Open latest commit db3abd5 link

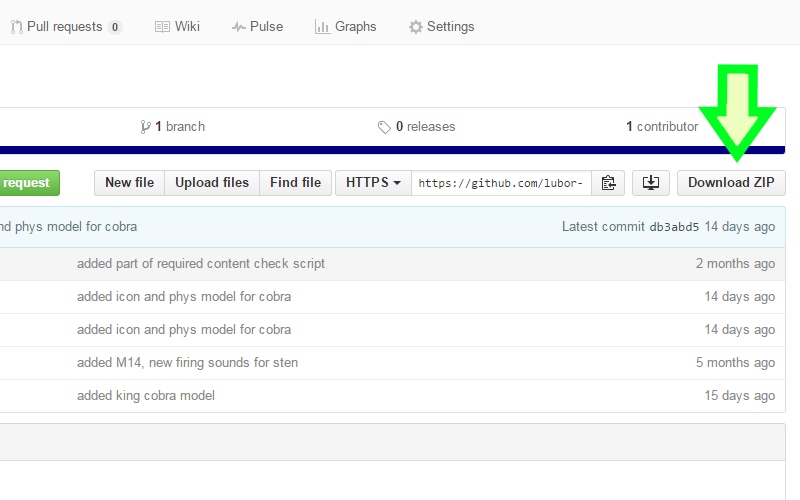tap(674, 227)
